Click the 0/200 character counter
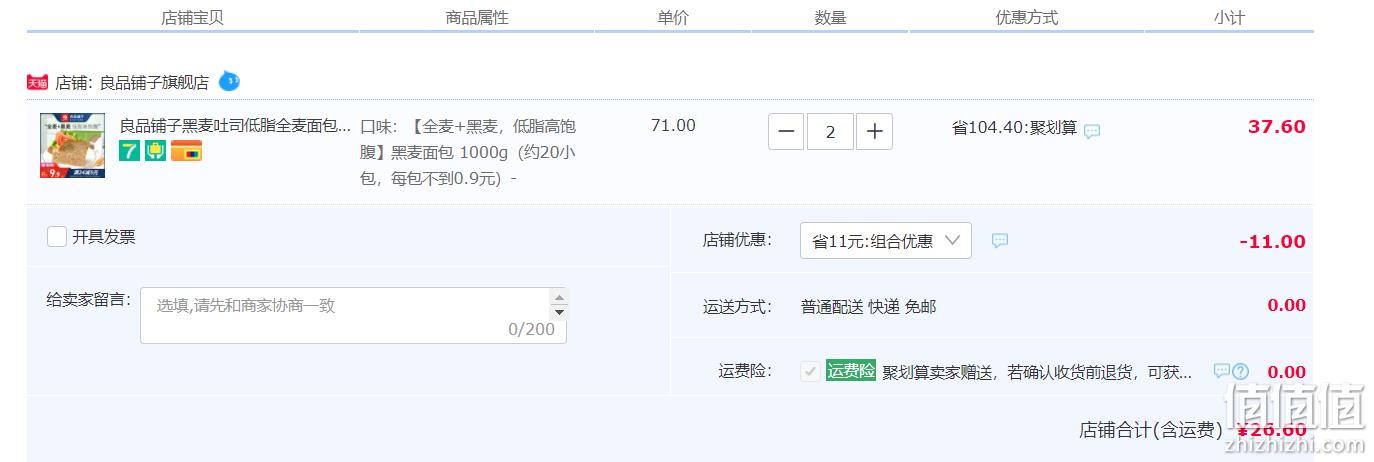 531,329
